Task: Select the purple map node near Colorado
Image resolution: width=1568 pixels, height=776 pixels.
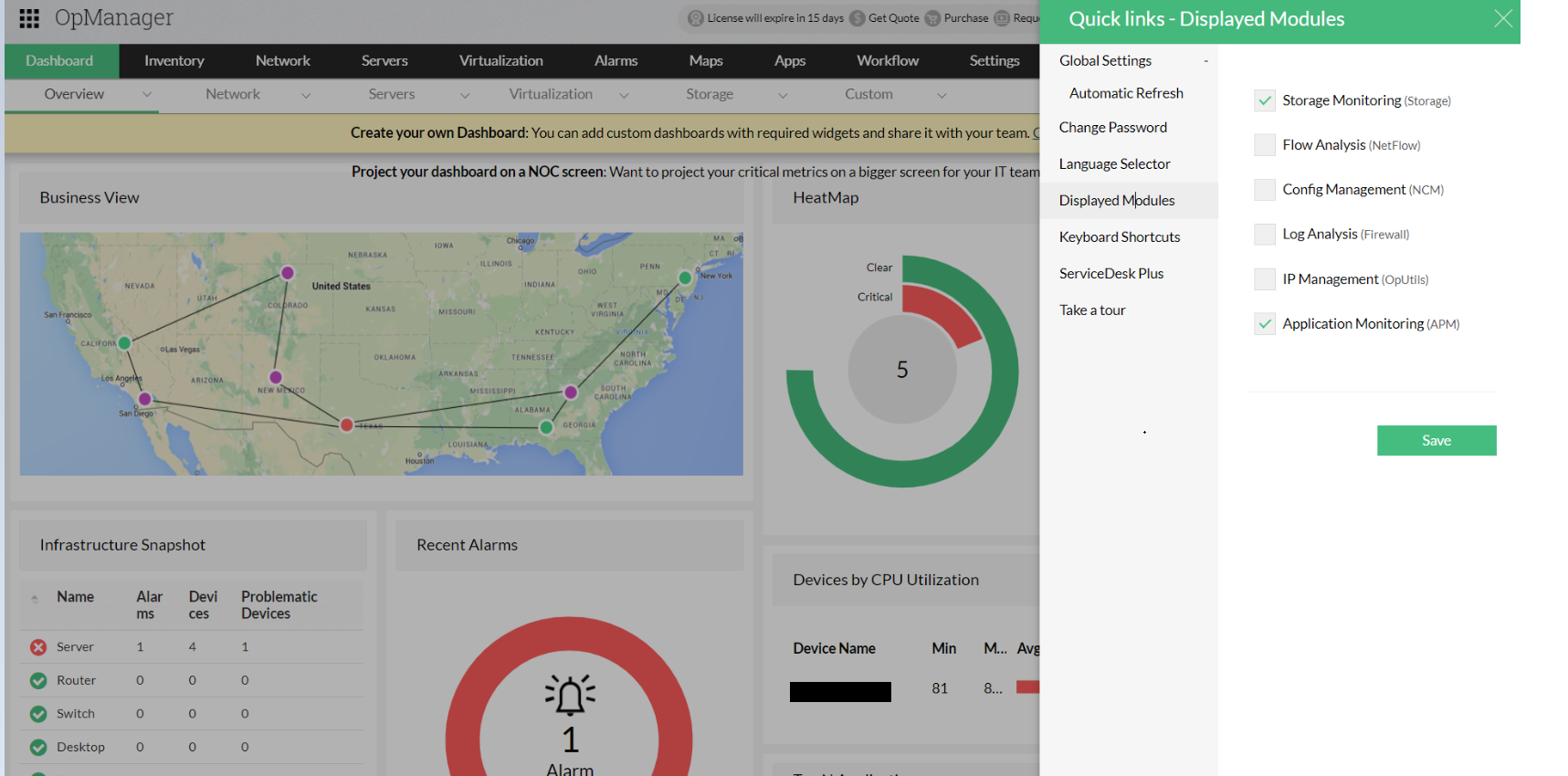Action: [x=288, y=273]
